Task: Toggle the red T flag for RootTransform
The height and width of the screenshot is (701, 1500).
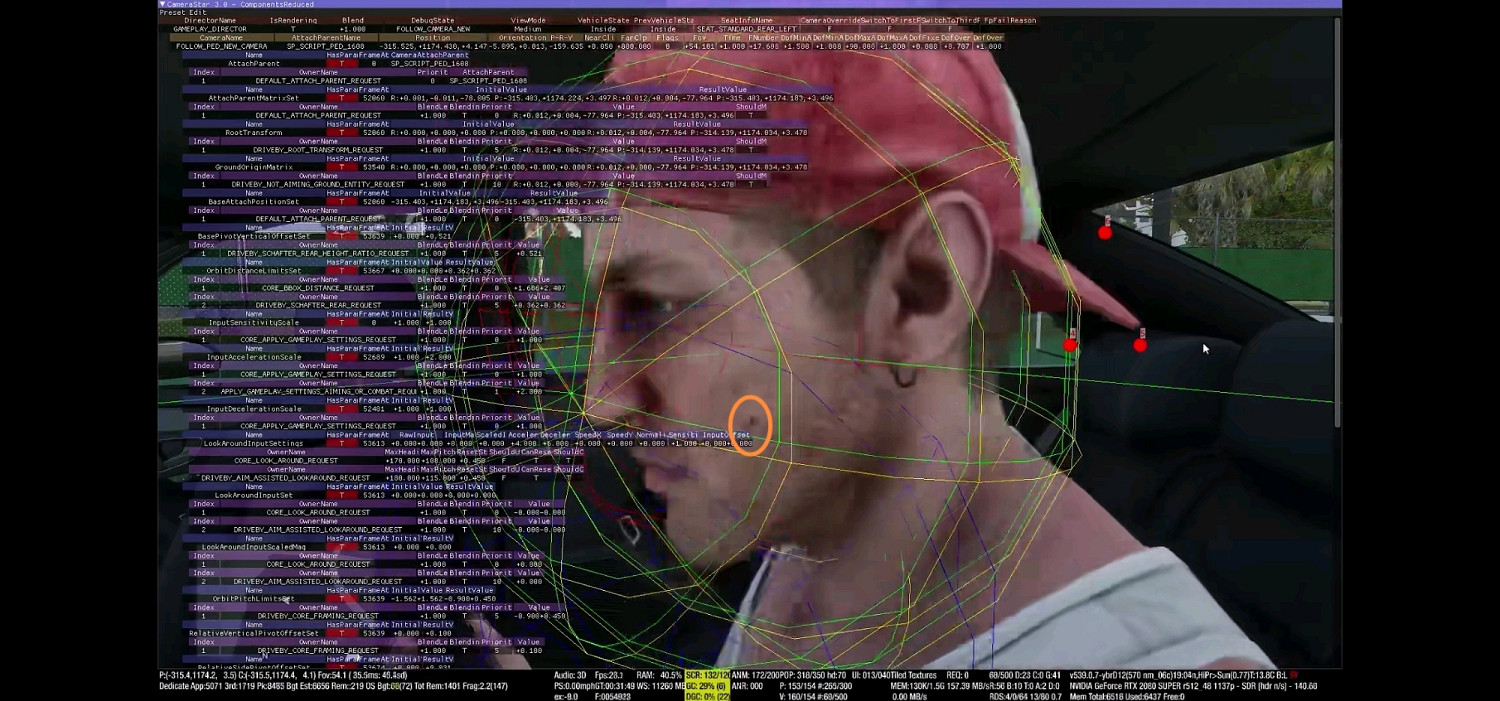Action: point(341,132)
